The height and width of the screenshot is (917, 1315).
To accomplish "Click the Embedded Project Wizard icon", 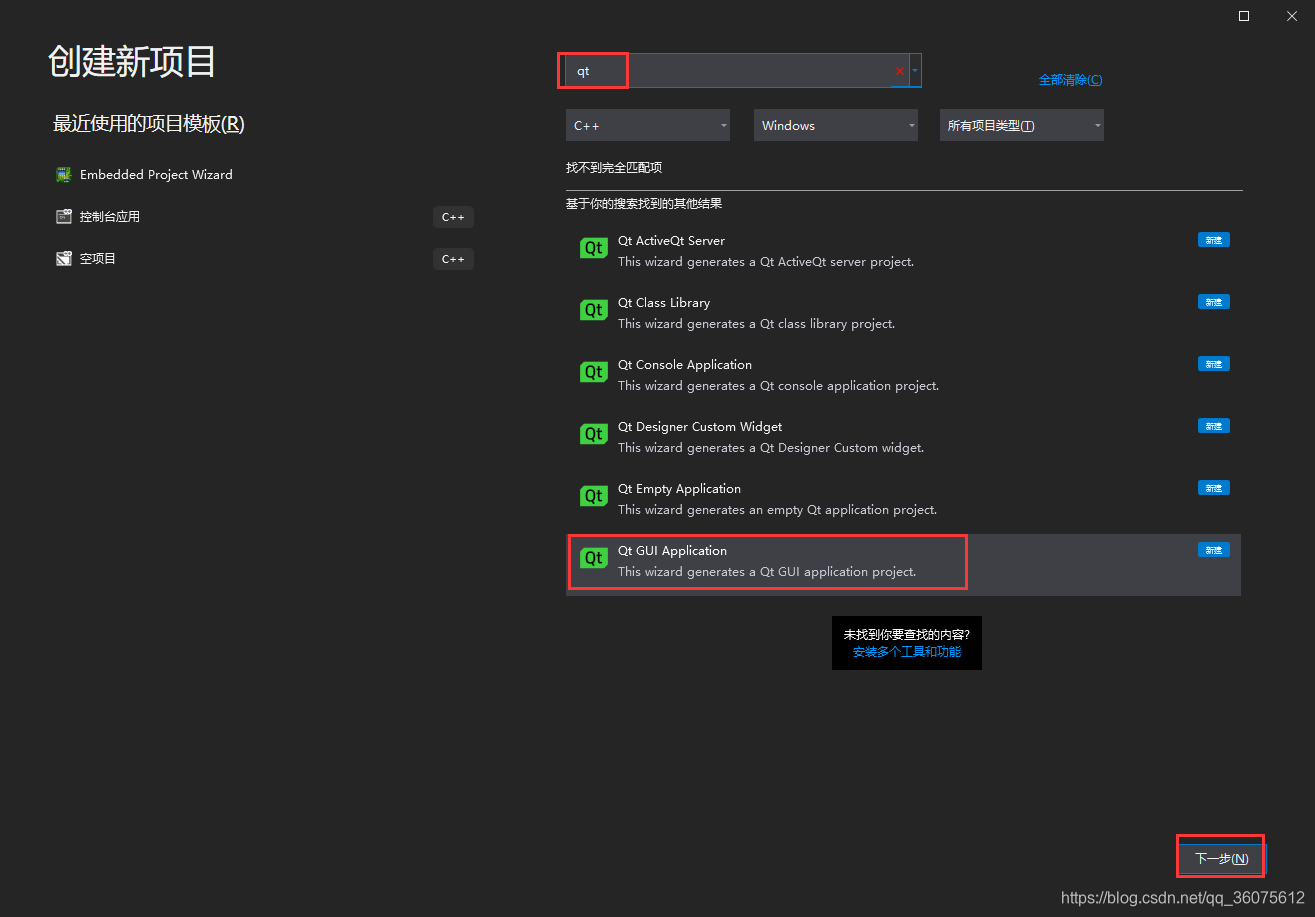I will (64, 175).
